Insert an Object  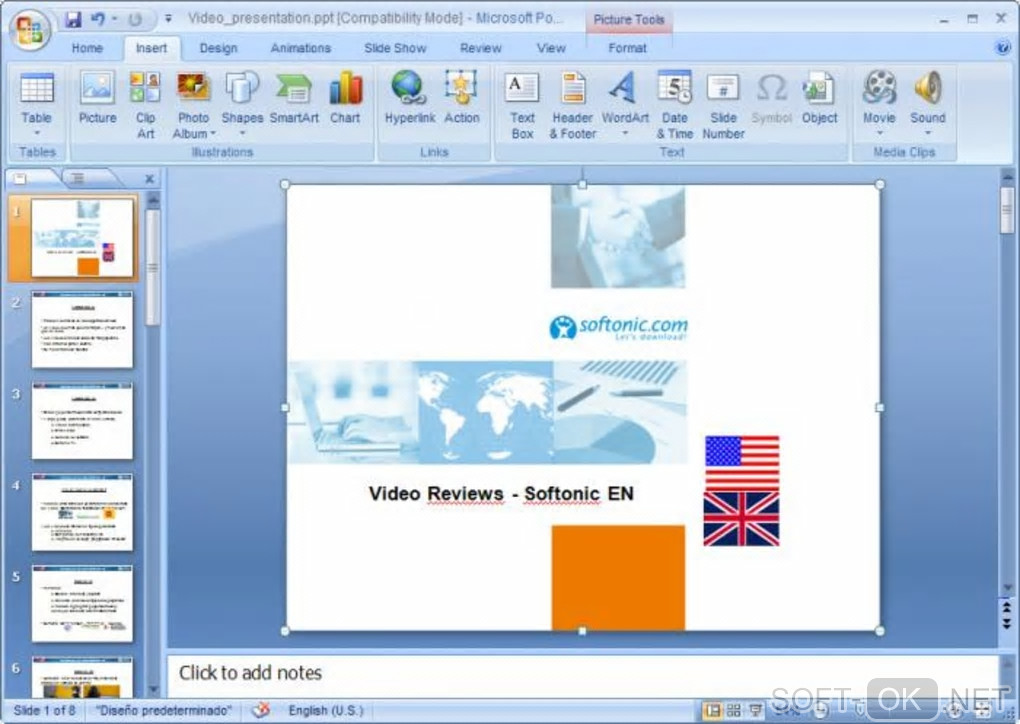819,98
